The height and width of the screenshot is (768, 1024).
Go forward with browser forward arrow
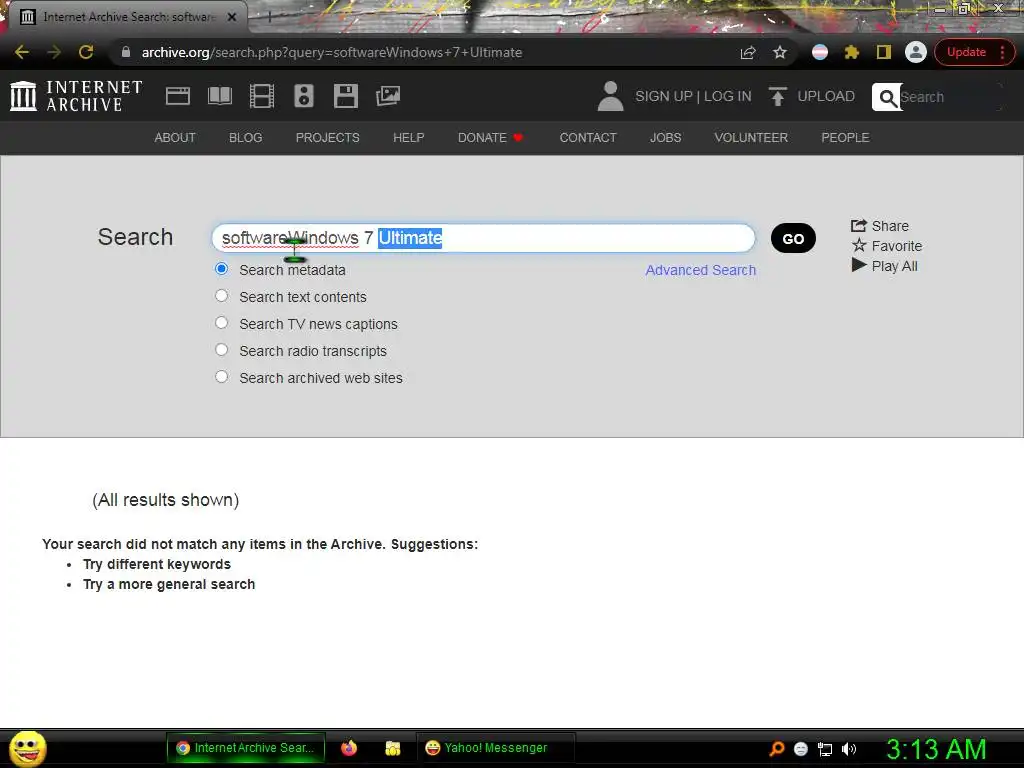54,52
